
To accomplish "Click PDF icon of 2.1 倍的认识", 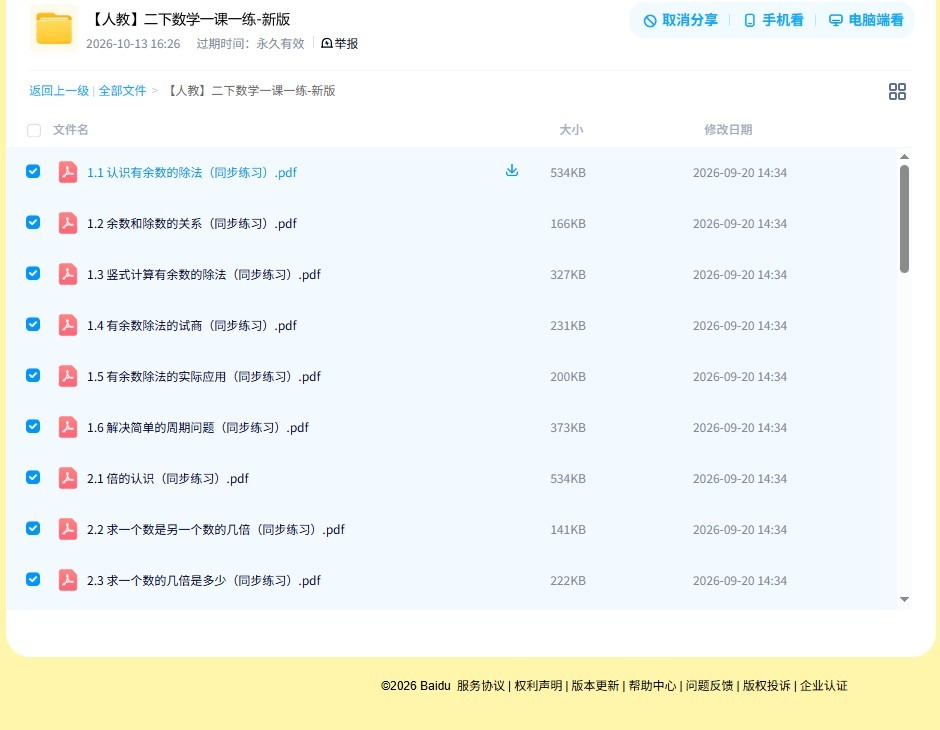I will pyautogui.click(x=67, y=478).
